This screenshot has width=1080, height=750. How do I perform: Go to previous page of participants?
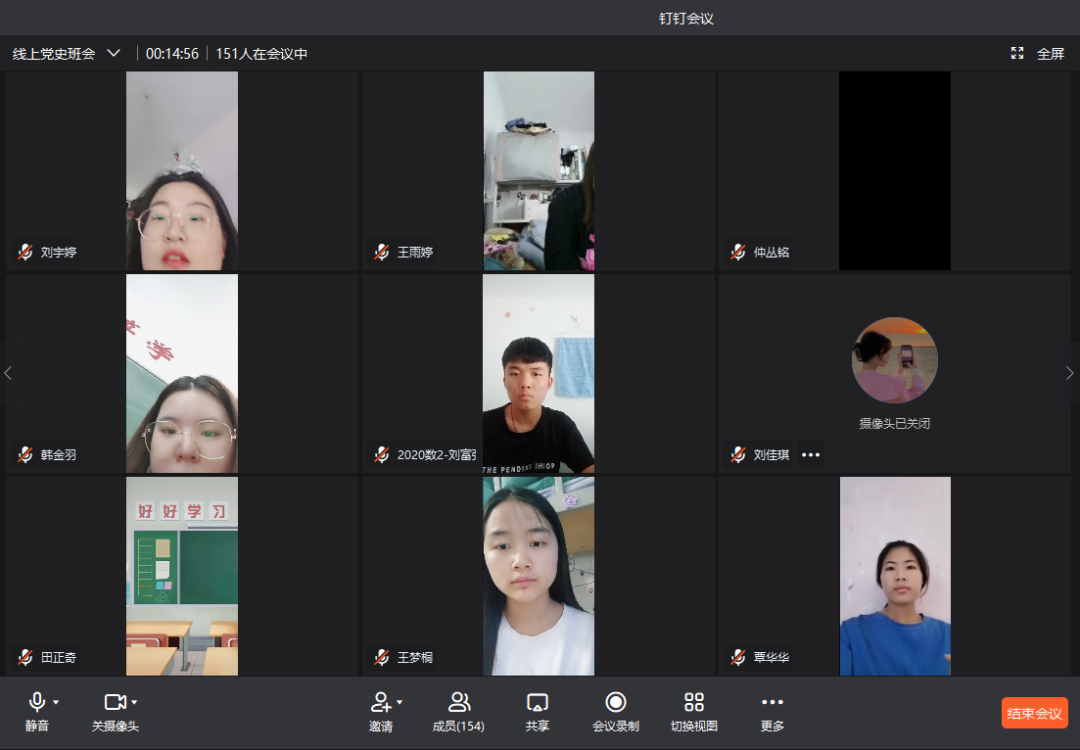tap(9, 373)
